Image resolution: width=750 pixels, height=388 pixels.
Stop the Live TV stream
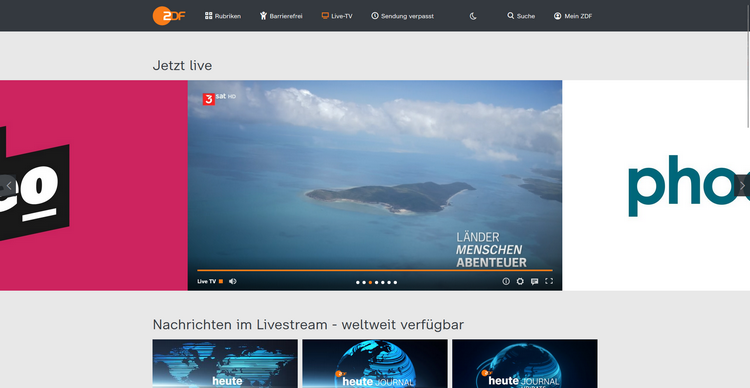221,281
